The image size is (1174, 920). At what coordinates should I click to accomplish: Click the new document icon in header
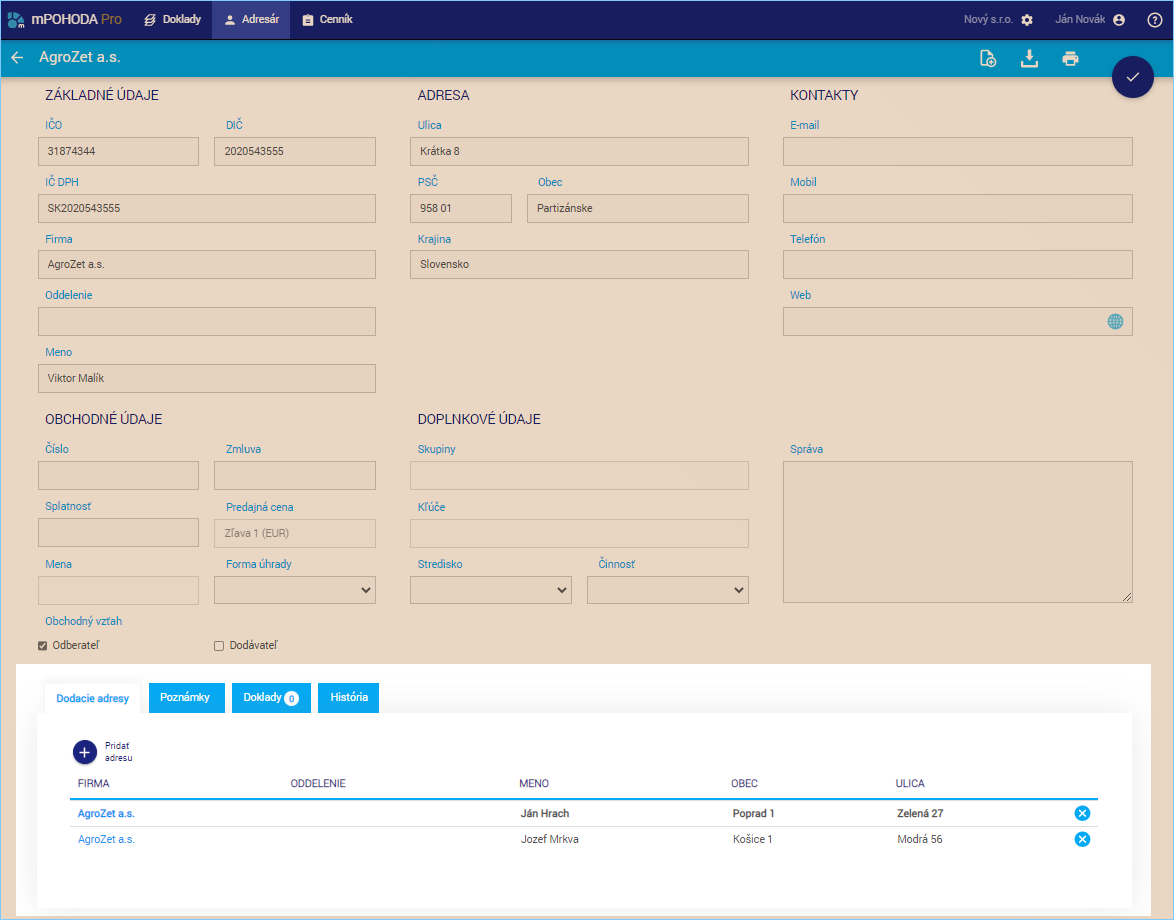coord(988,59)
